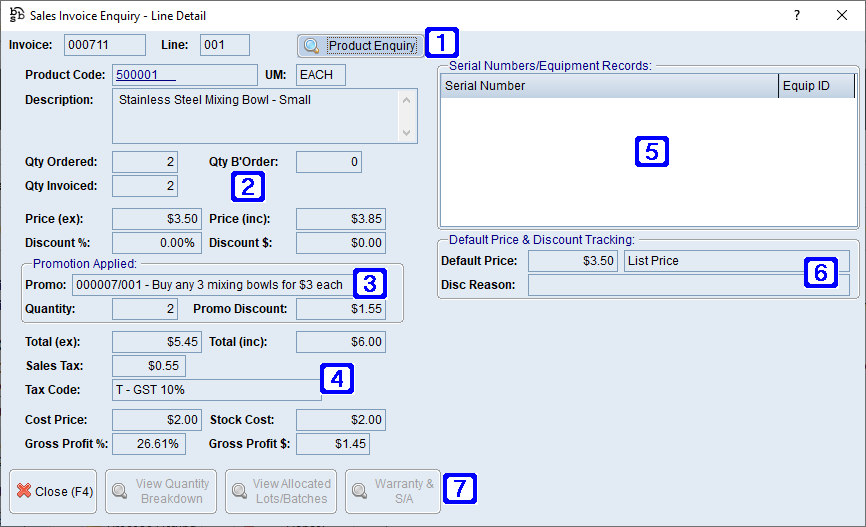
Task: Click the red X Close icon
Action: click(24, 491)
